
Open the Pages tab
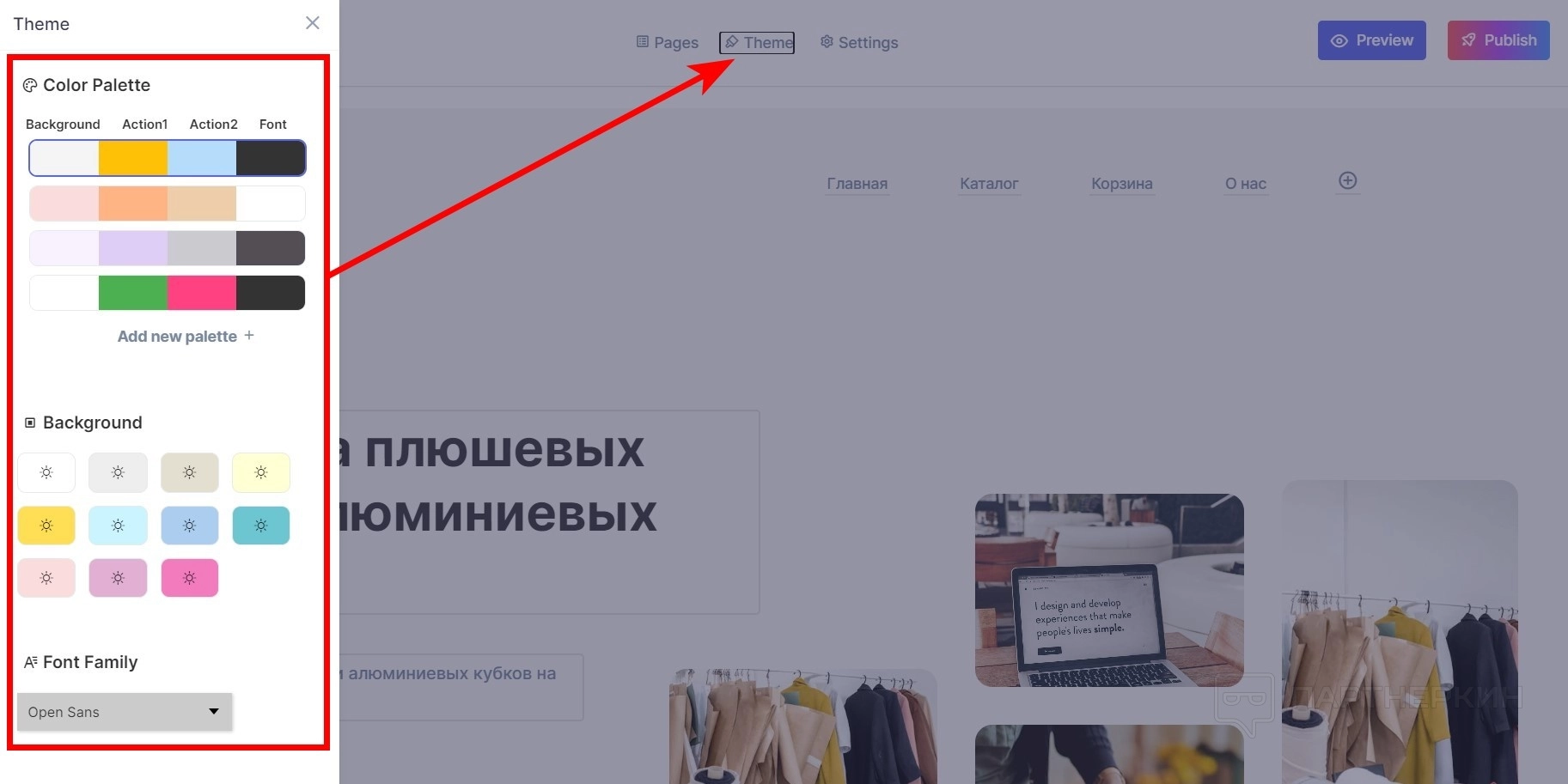pos(668,42)
